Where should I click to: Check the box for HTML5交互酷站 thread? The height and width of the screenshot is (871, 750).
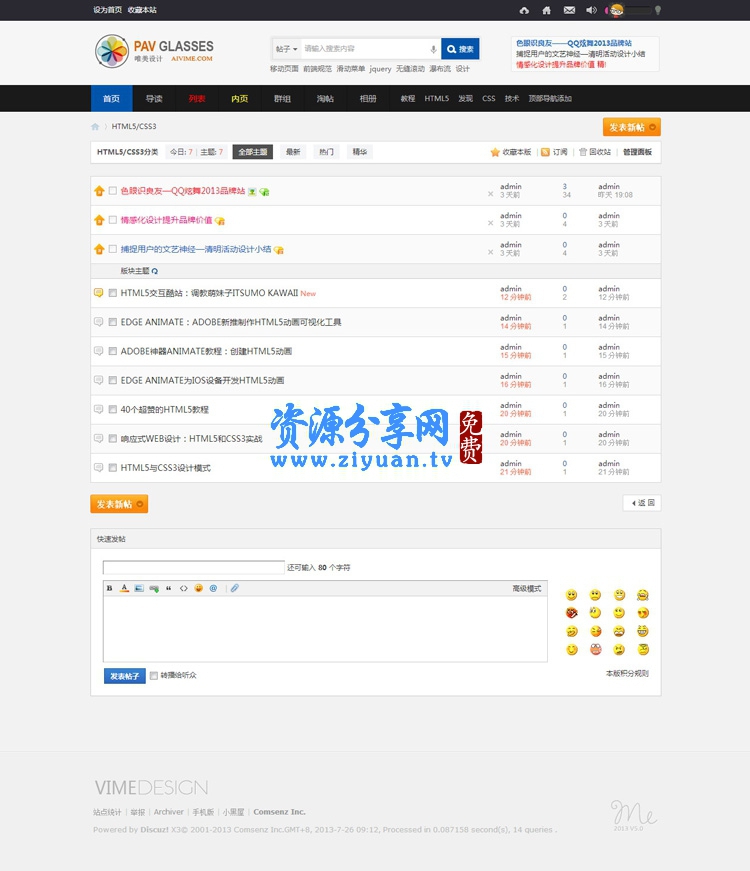coord(113,293)
